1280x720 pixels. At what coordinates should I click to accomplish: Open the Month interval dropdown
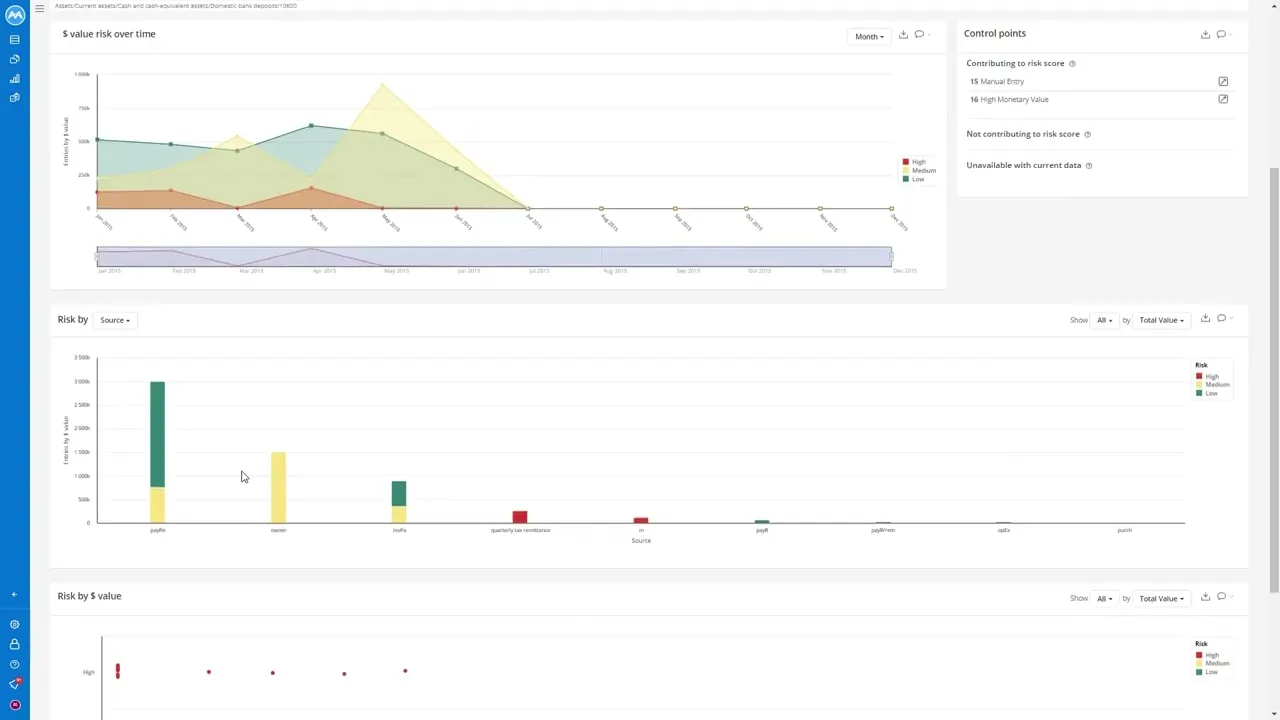point(869,36)
